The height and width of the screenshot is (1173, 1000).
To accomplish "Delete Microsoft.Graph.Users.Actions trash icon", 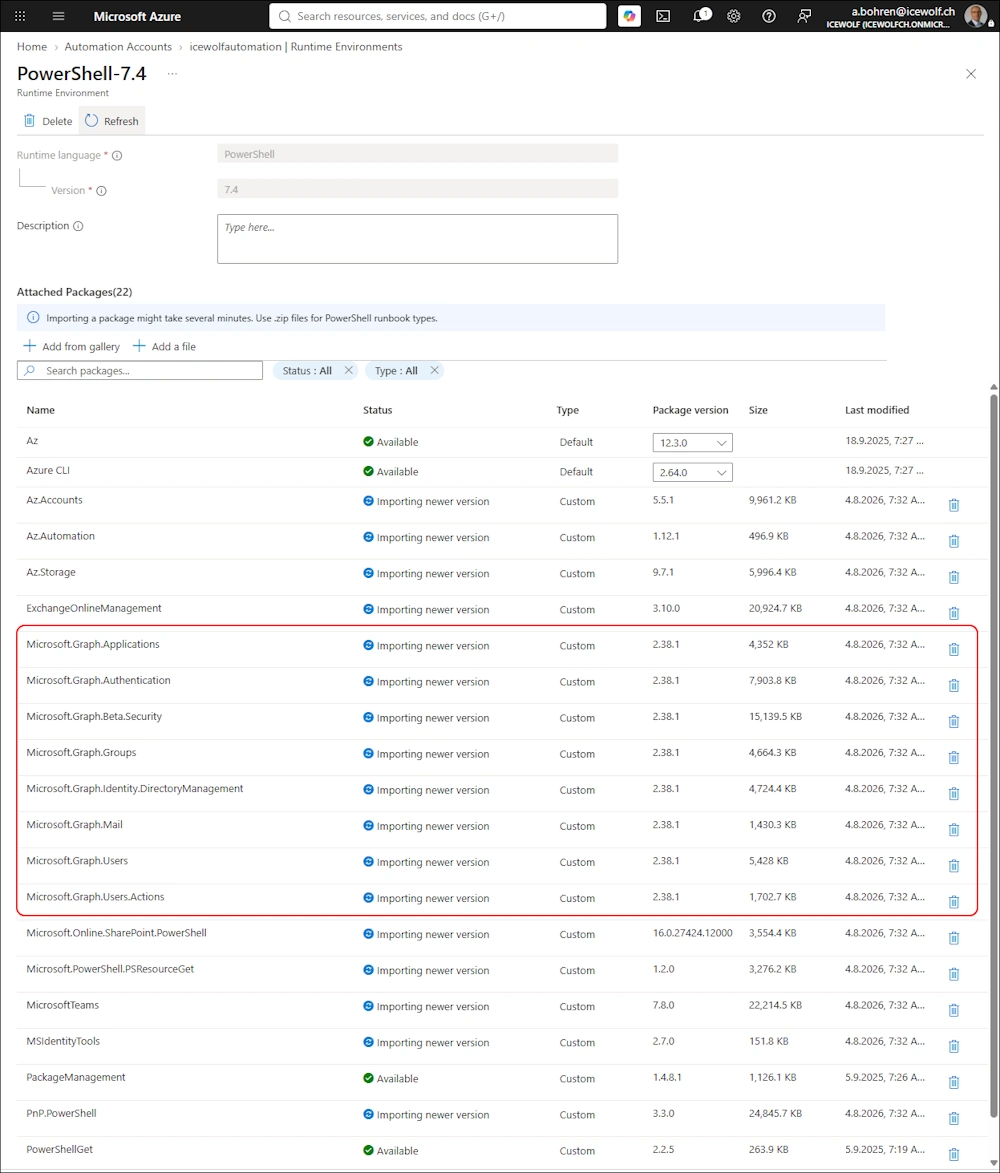I will [x=954, y=901].
